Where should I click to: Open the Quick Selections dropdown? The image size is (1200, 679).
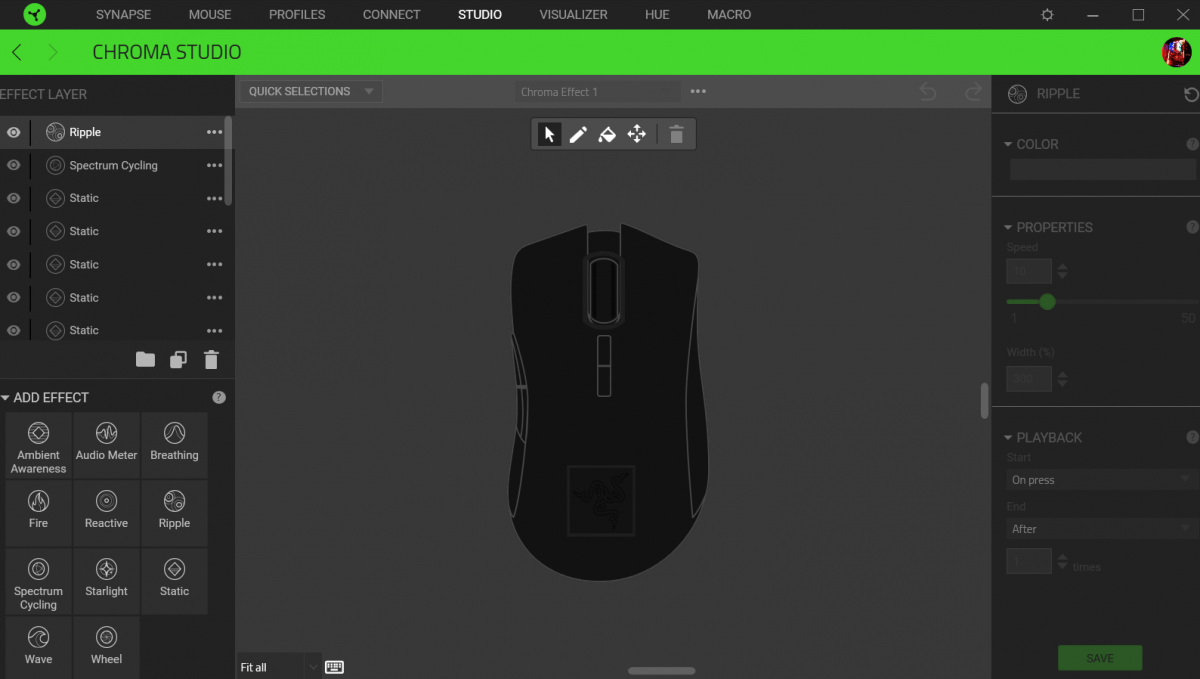click(311, 91)
